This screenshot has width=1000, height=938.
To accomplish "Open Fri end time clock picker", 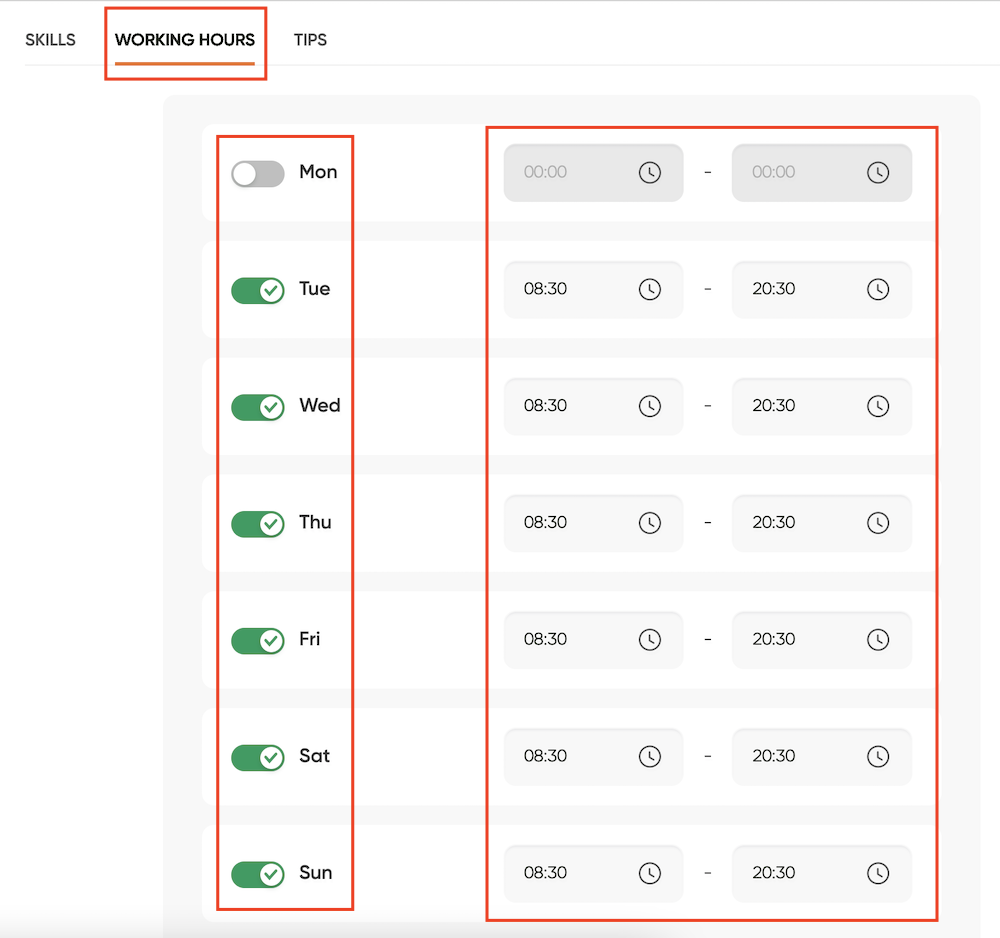I will (x=878, y=639).
